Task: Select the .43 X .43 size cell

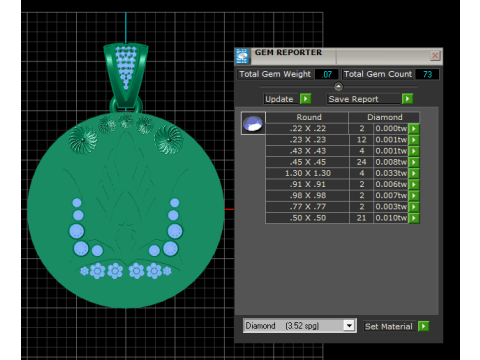Action: 308,151
